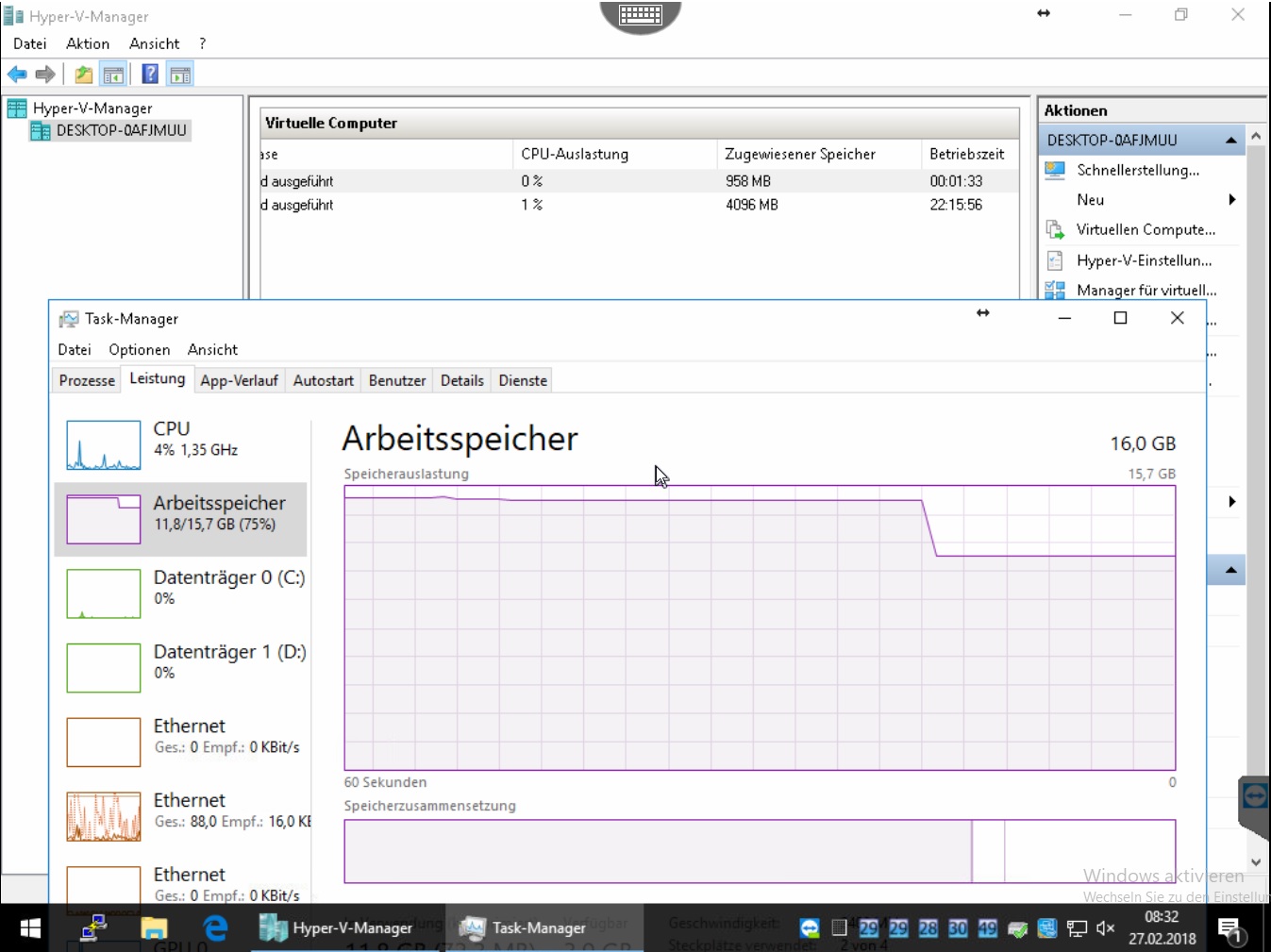The height and width of the screenshot is (952, 1271).
Task: Select Datenträger 1 (D:) in performance sidebar
Action: coord(180,668)
